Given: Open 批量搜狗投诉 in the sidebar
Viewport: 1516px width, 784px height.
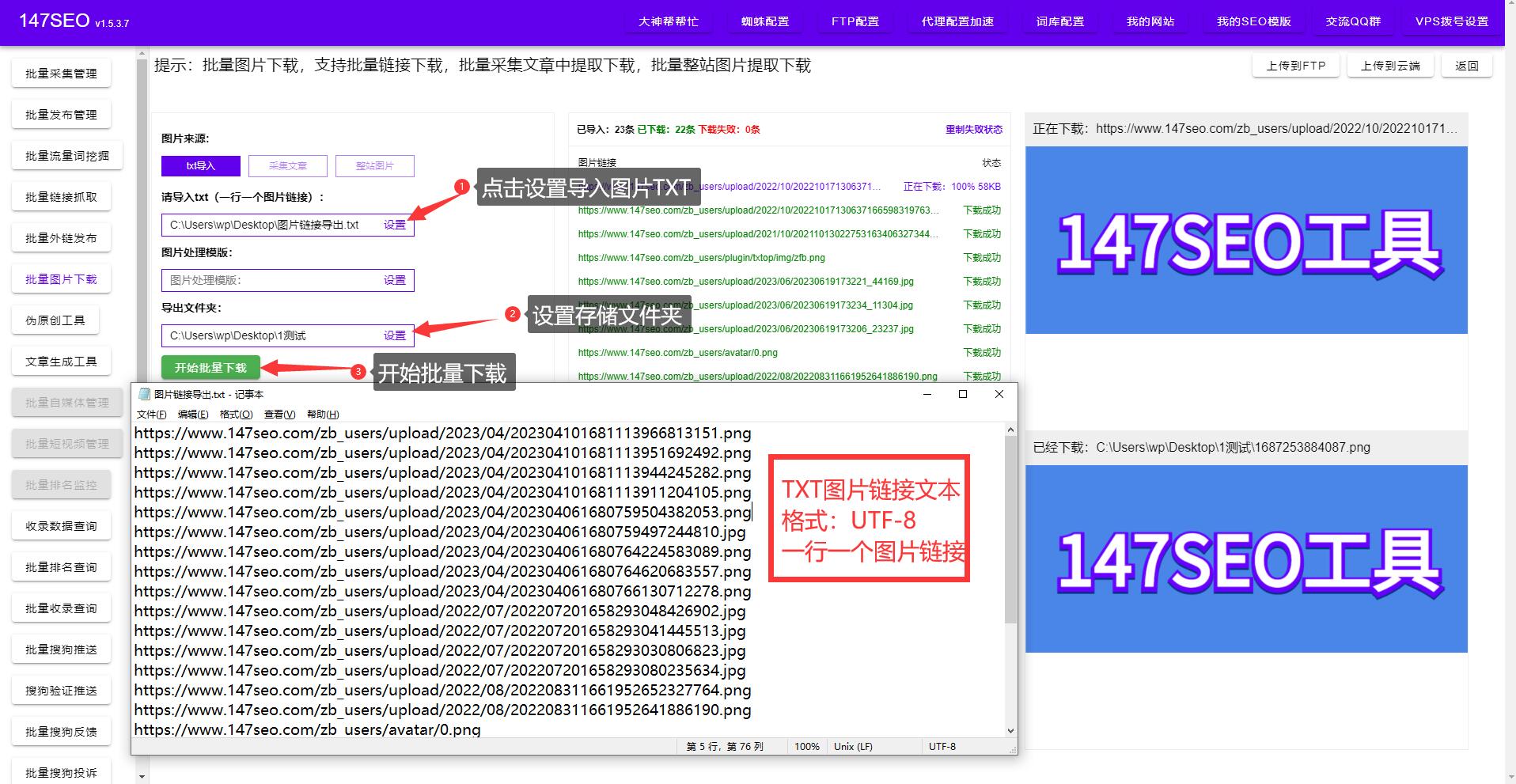Looking at the screenshot, I should pos(61,773).
